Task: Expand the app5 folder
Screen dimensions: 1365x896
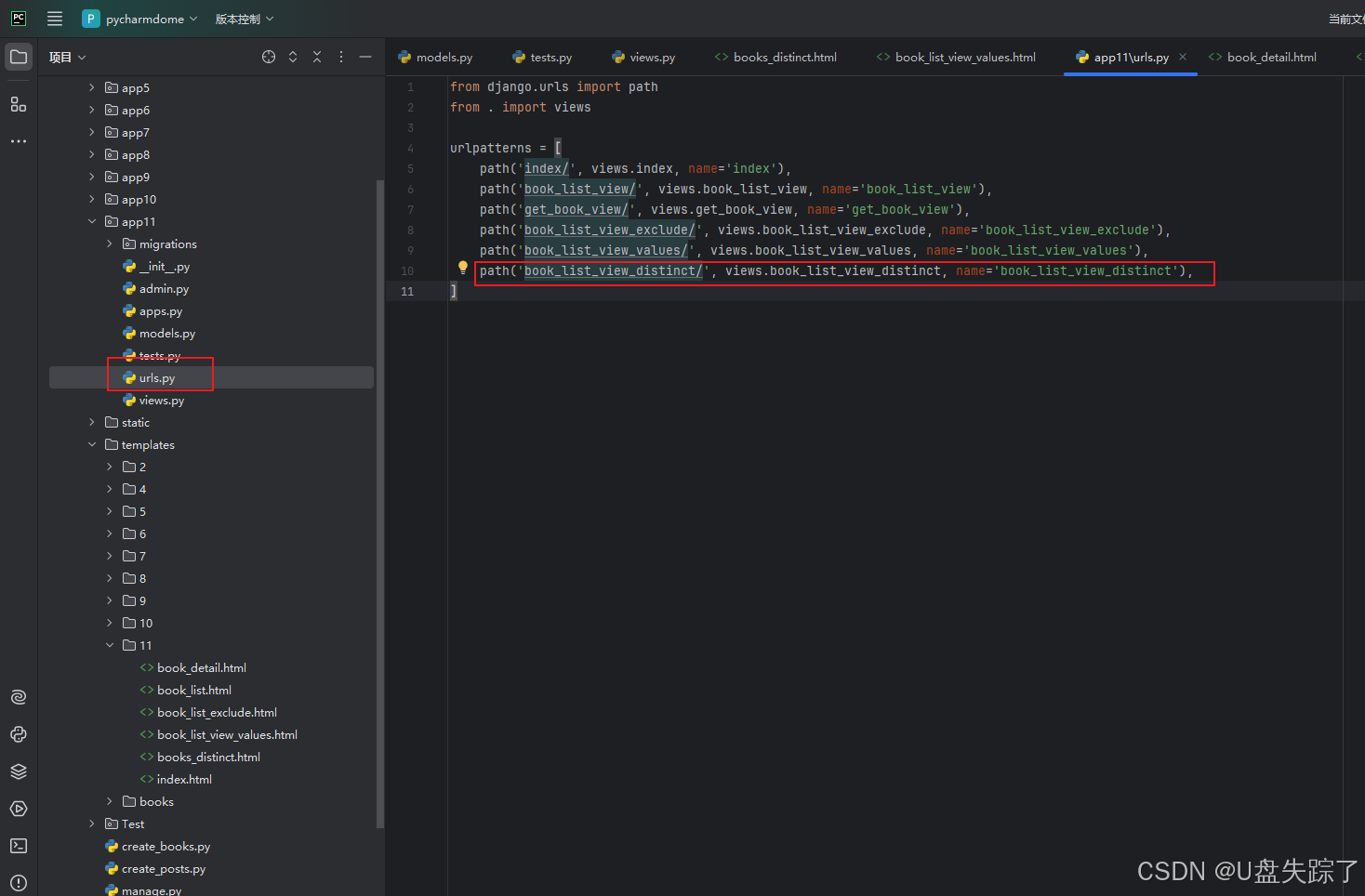Action: 91,87
